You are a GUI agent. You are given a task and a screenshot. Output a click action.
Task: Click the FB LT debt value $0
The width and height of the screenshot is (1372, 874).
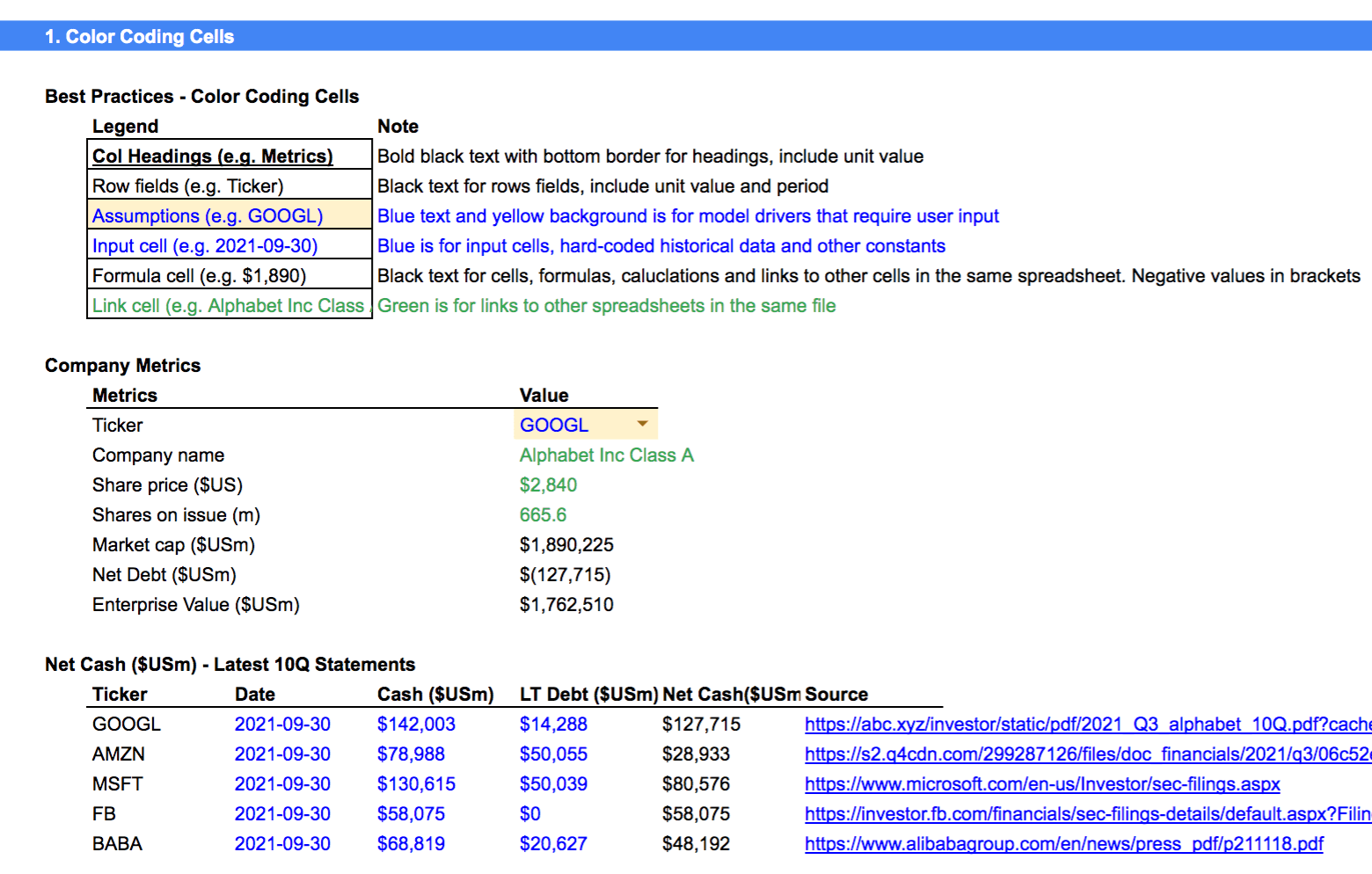click(530, 814)
